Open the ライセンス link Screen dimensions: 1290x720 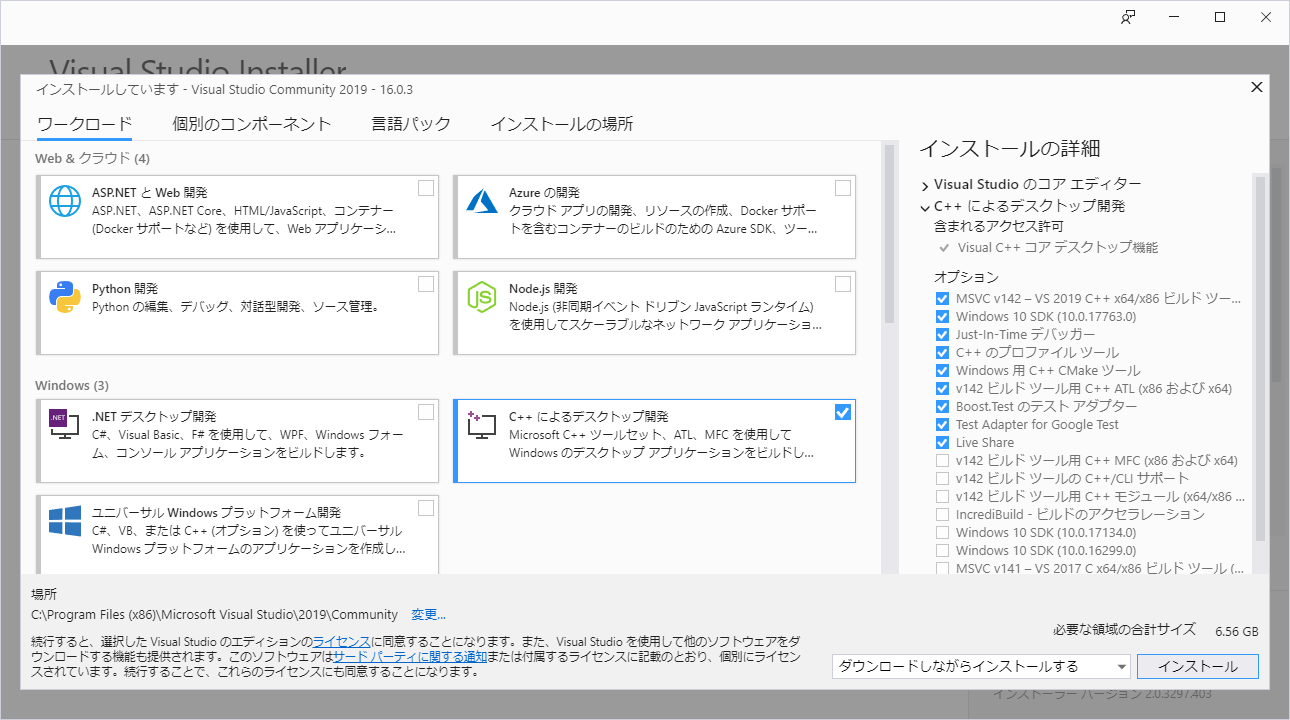(342, 641)
